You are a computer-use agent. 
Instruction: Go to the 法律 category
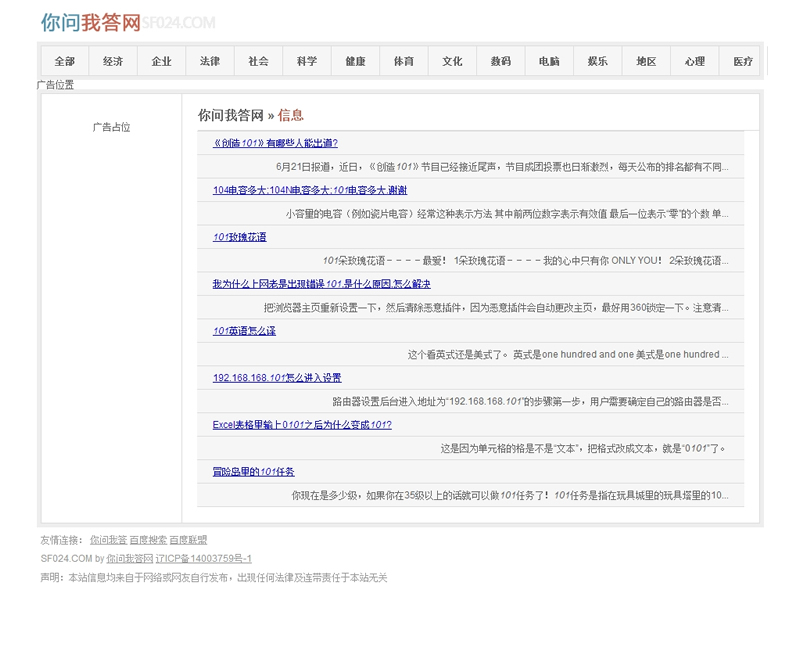[x=210, y=61]
